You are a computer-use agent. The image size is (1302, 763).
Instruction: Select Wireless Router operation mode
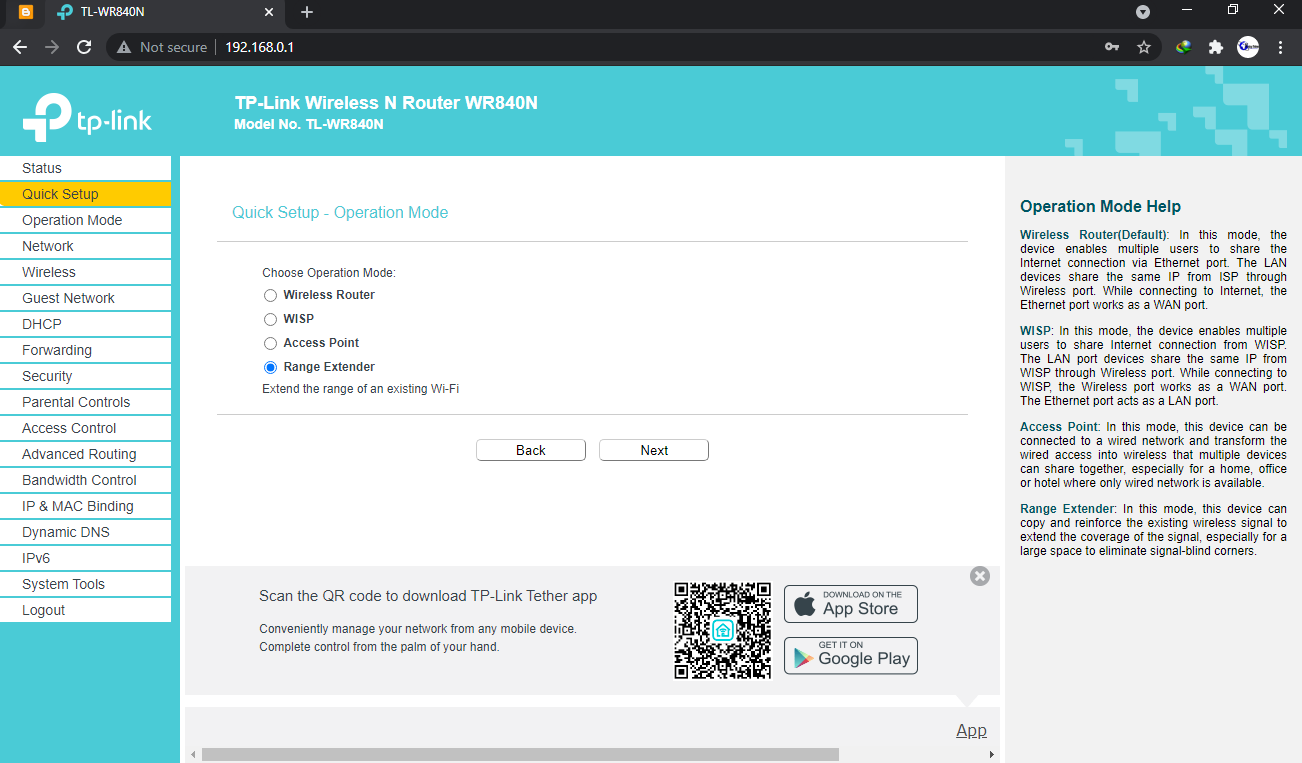pyautogui.click(x=270, y=295)
